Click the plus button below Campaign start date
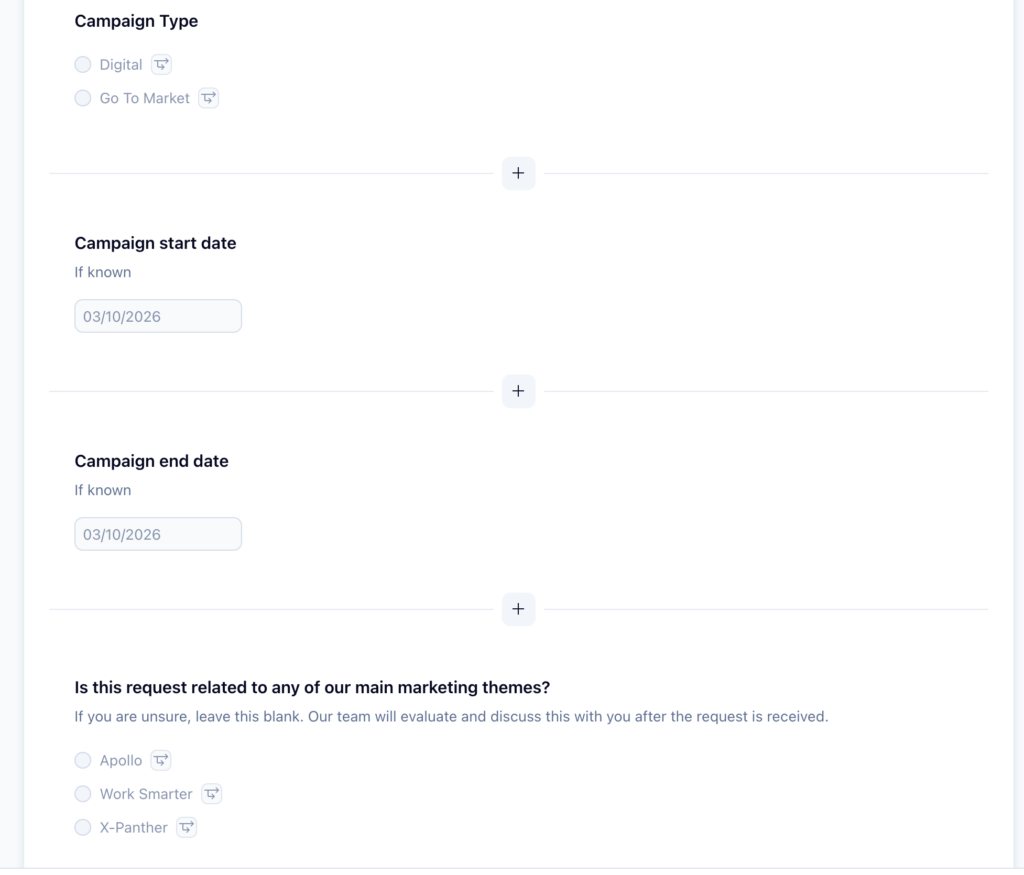This screenshot has width=1024, height=875. (518, 392)
